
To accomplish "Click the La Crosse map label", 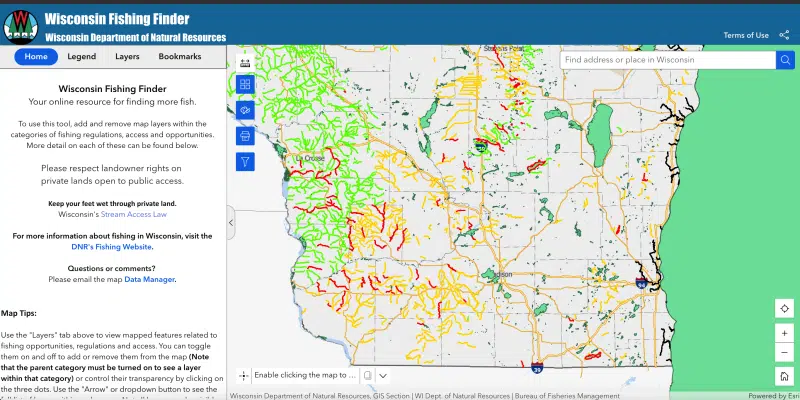I will [x=311, y=159].
